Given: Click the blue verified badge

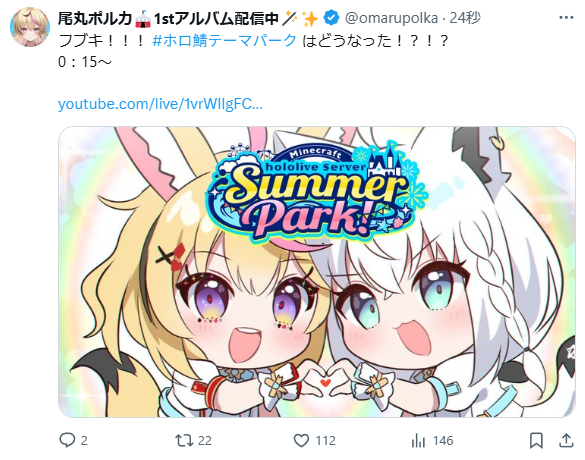Looking at the screenshot, I should coord(331,18).
